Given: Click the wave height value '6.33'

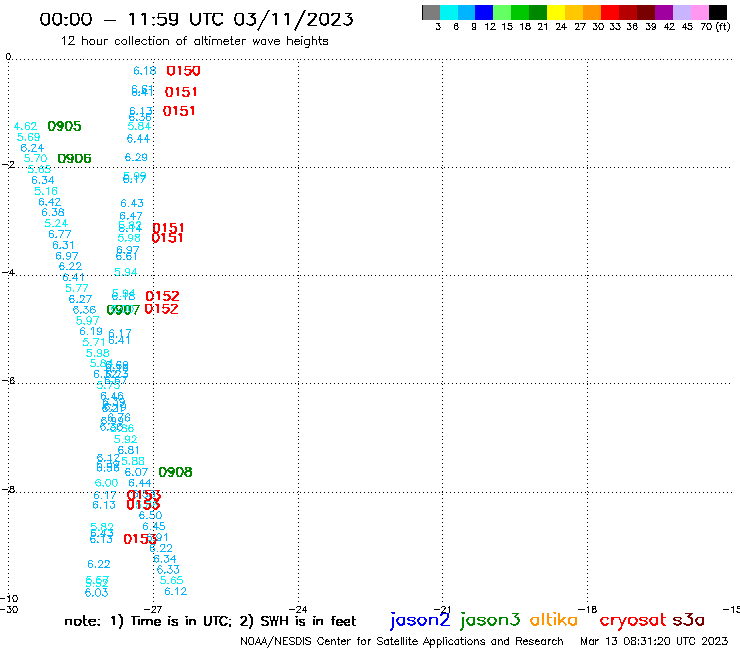Looking at the screenshot, I should (168, 570).
